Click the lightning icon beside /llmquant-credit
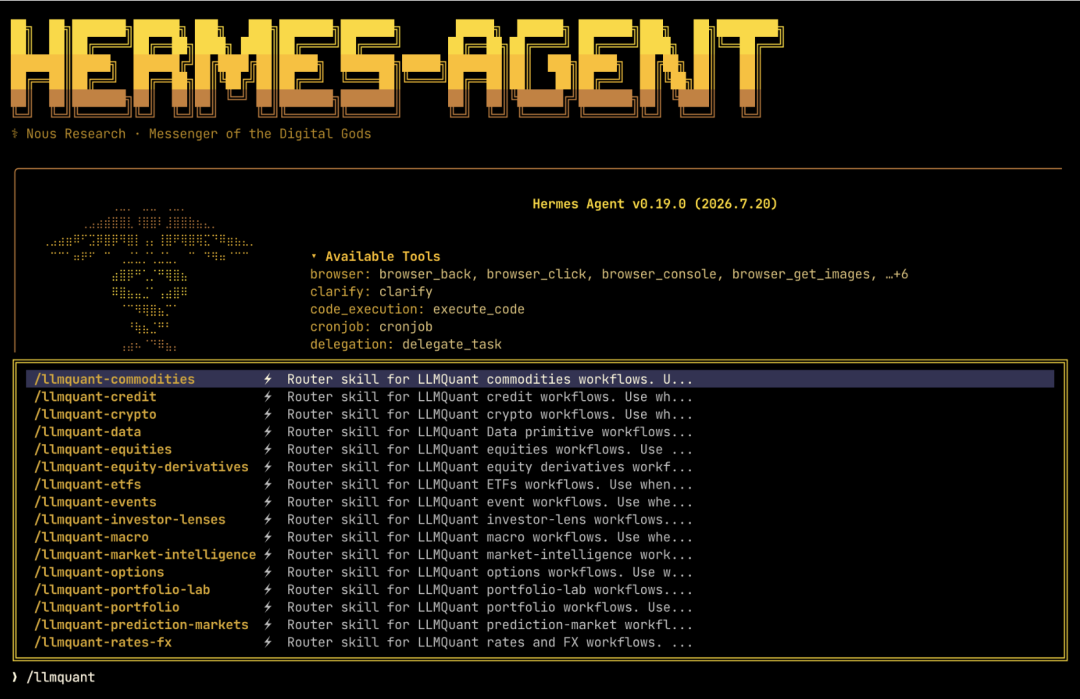The image size is (1080, 699). click(x=268, y=397)
